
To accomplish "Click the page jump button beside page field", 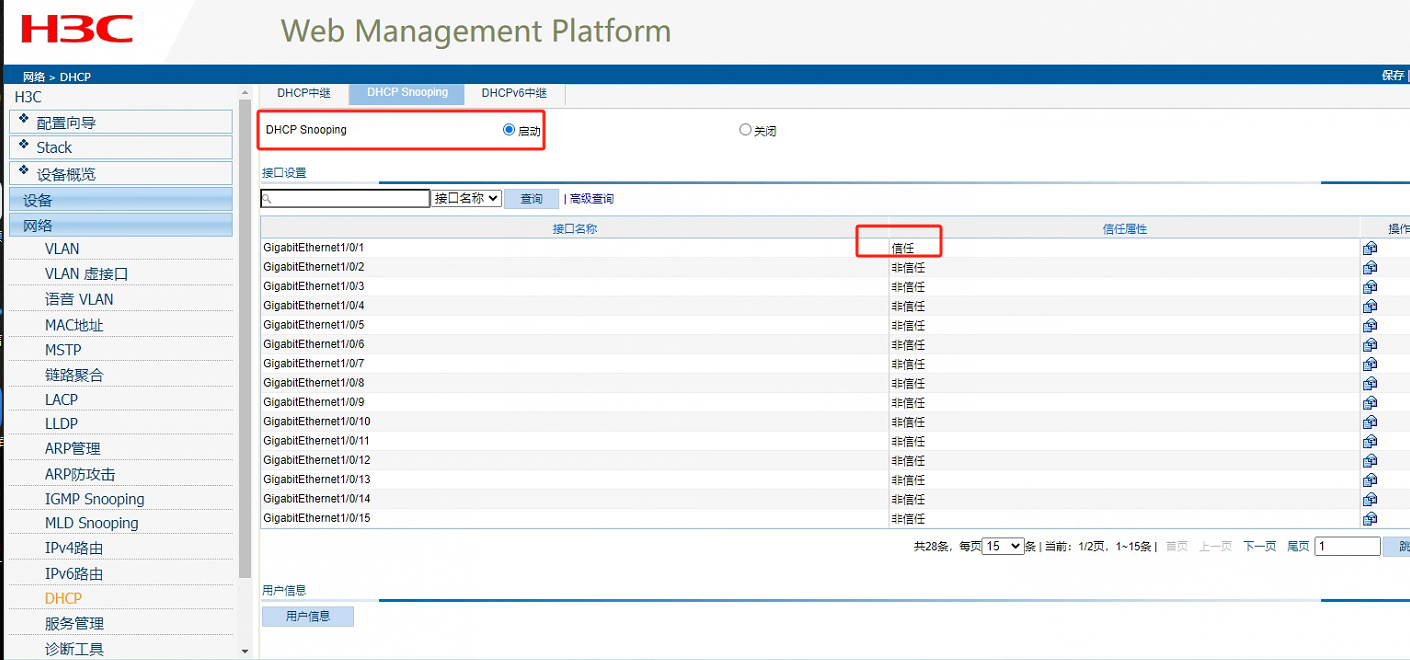I will click(x=1397, y=546).
